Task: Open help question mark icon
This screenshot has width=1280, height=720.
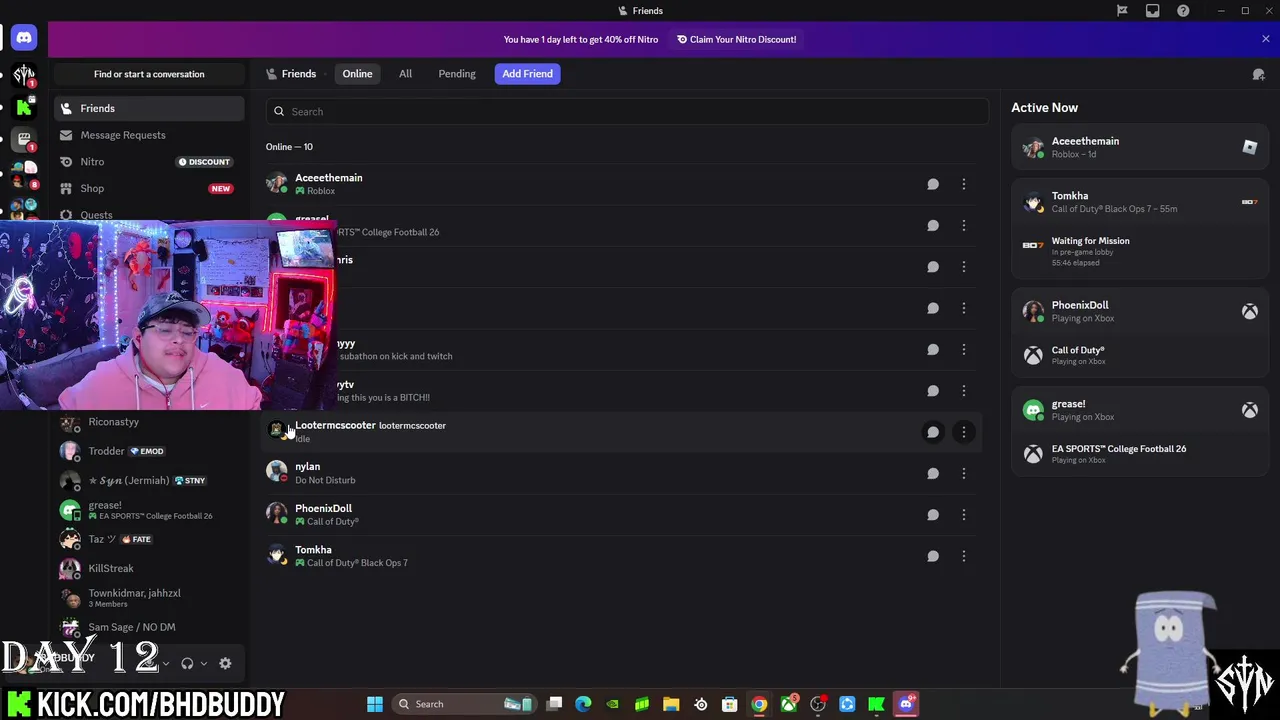Action: [x=1183, y=11]
